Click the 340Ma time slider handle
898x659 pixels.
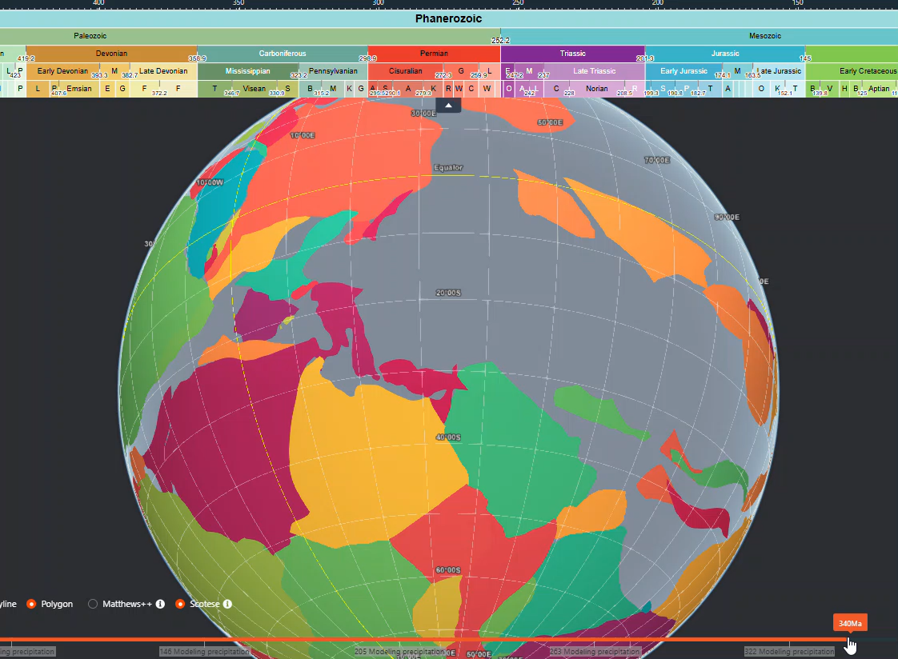point(850,623)
